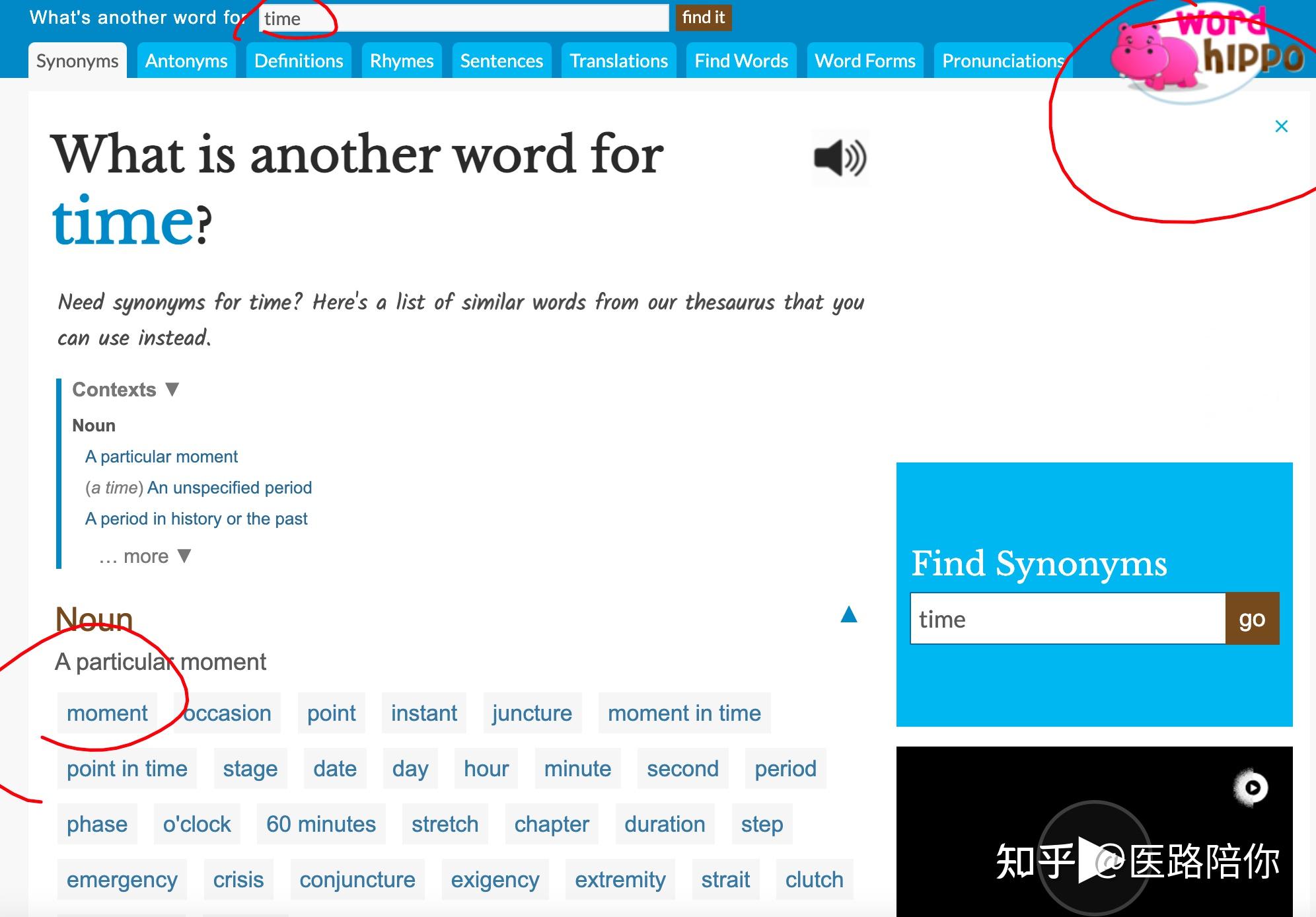Screen dimensions: 1316x917
Task: Collapse Noun section with blue triangle
Action: (848, 615)
